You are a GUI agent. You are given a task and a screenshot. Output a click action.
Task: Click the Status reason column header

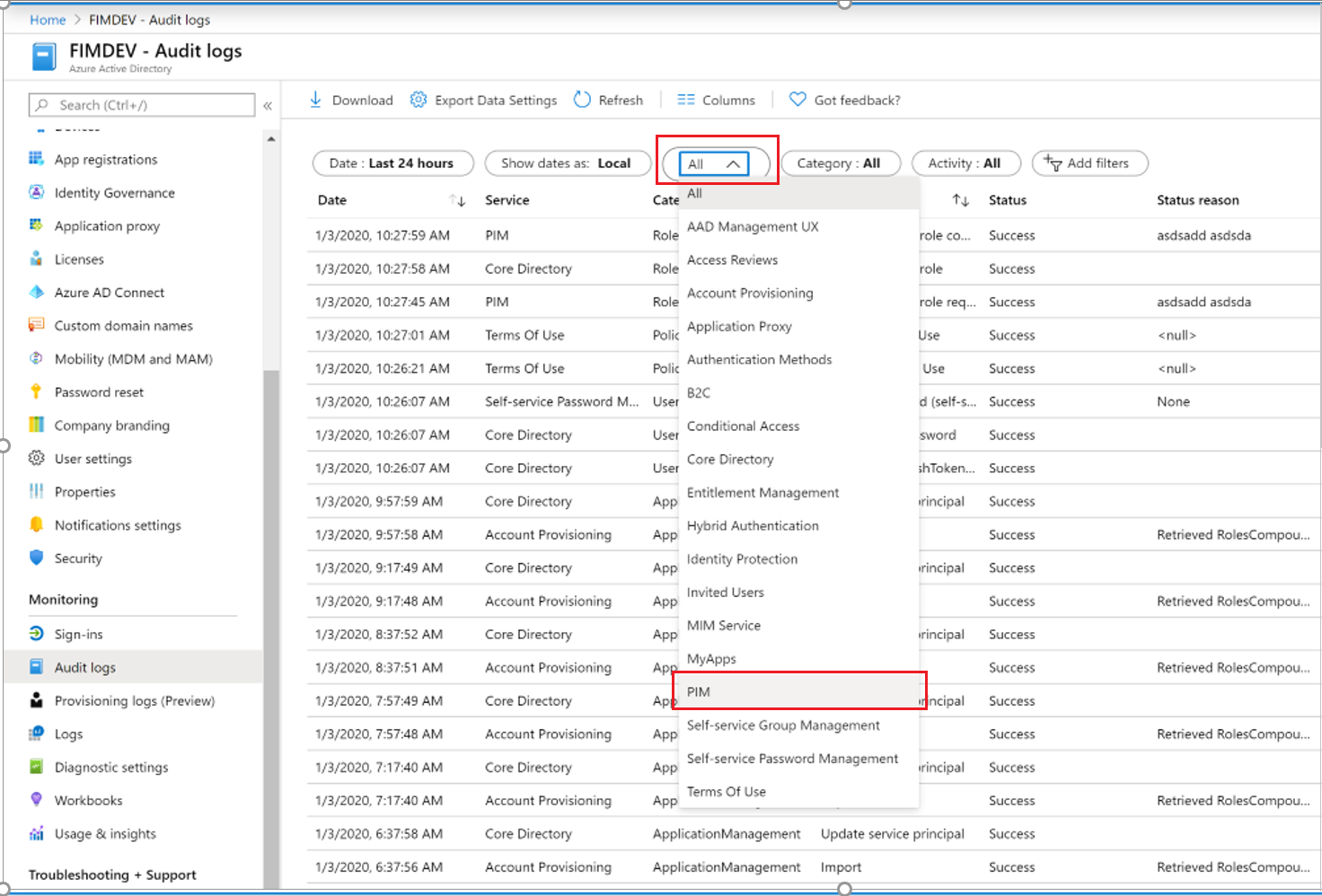[1197, 200]
